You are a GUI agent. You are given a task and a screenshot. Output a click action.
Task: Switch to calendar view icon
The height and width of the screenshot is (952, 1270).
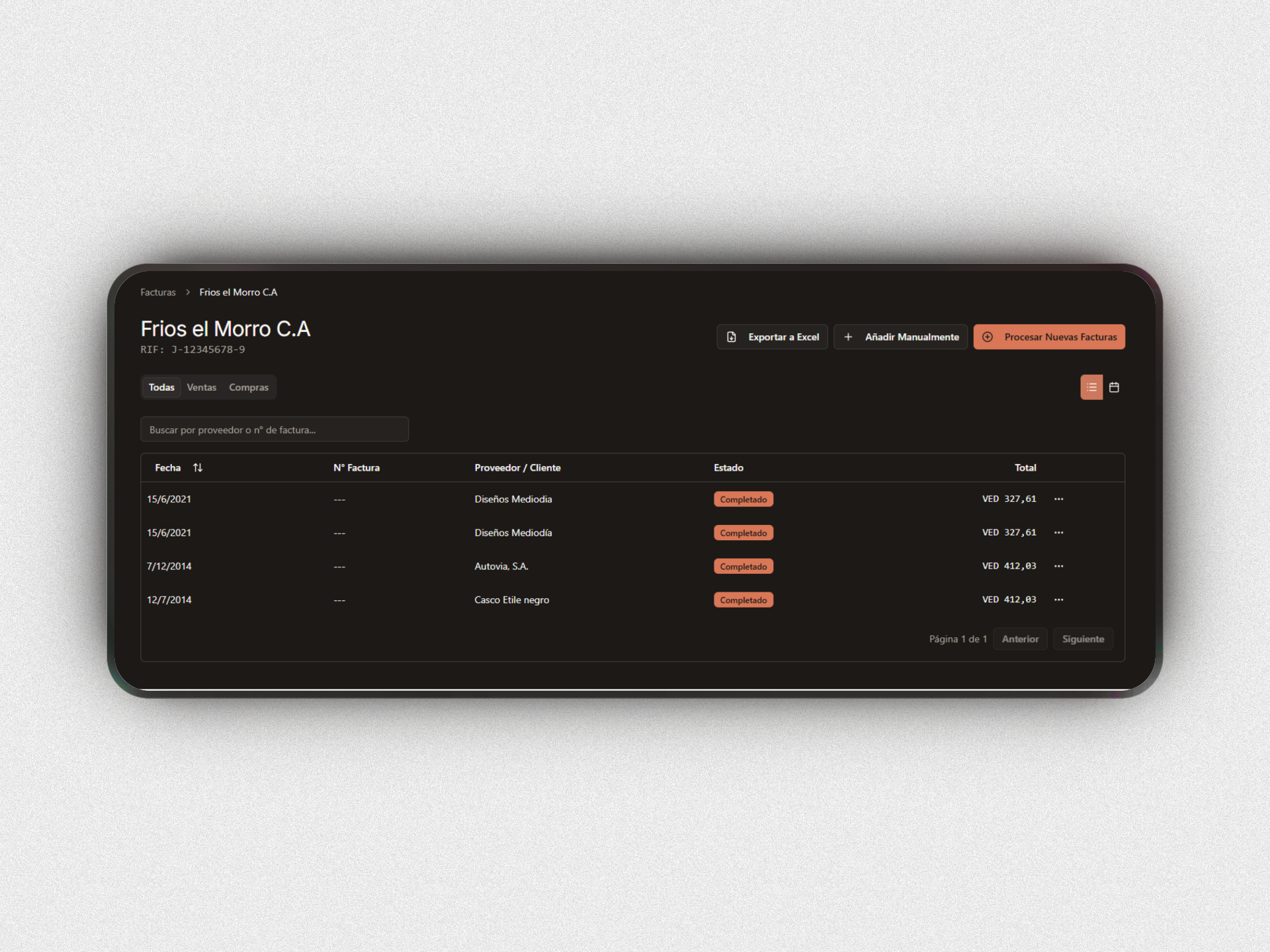tap(1114, 387)
